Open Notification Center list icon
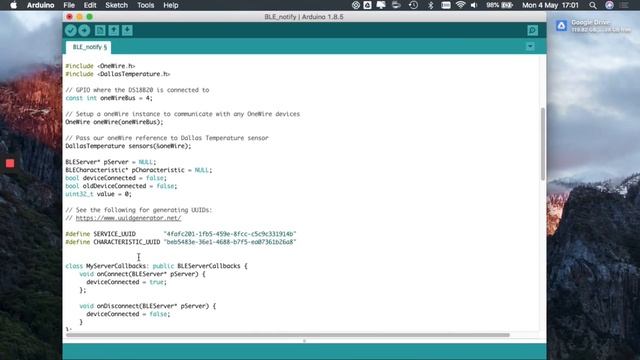Viewport: 640px width, 360px height. pos(624,5)
